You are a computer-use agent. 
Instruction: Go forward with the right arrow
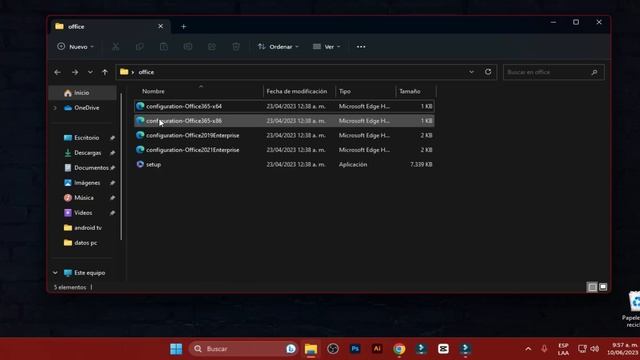click(75, 72)
